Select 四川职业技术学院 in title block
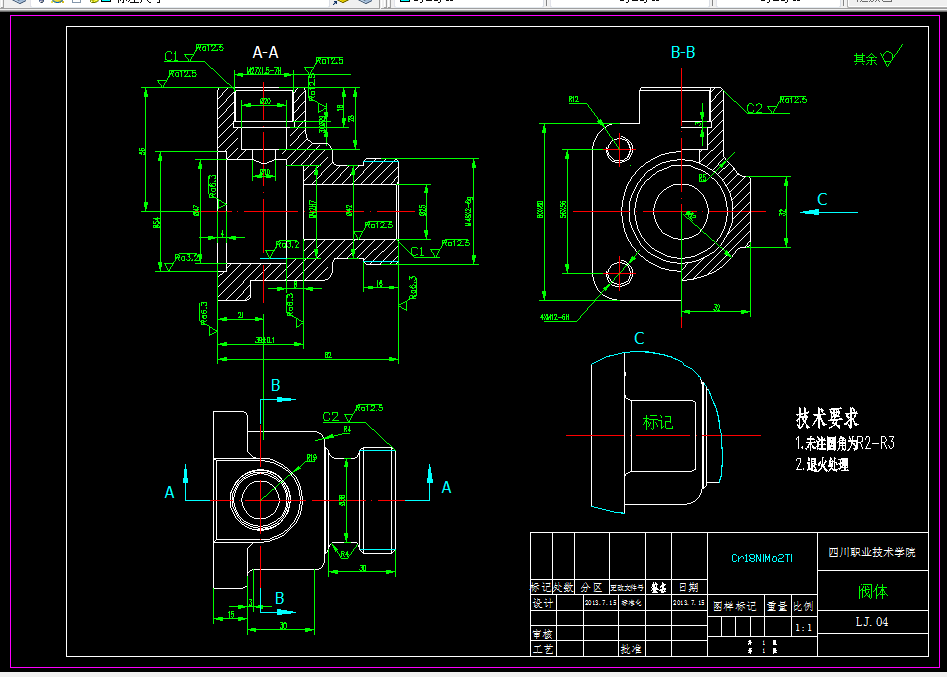Screen dimensions: 947x677 (x=872, y=552)
